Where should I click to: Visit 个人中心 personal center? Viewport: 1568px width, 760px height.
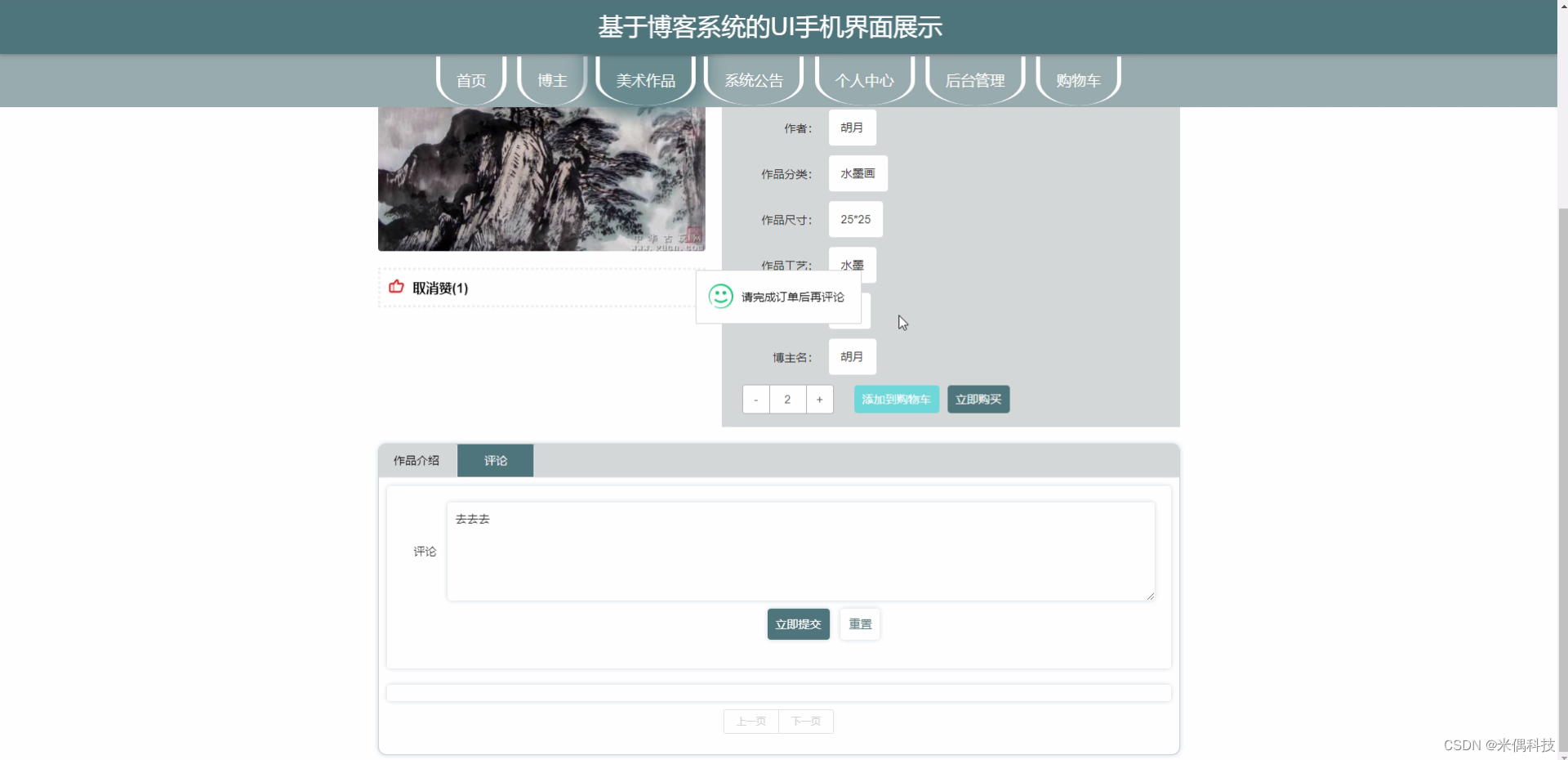click(863, 80)
